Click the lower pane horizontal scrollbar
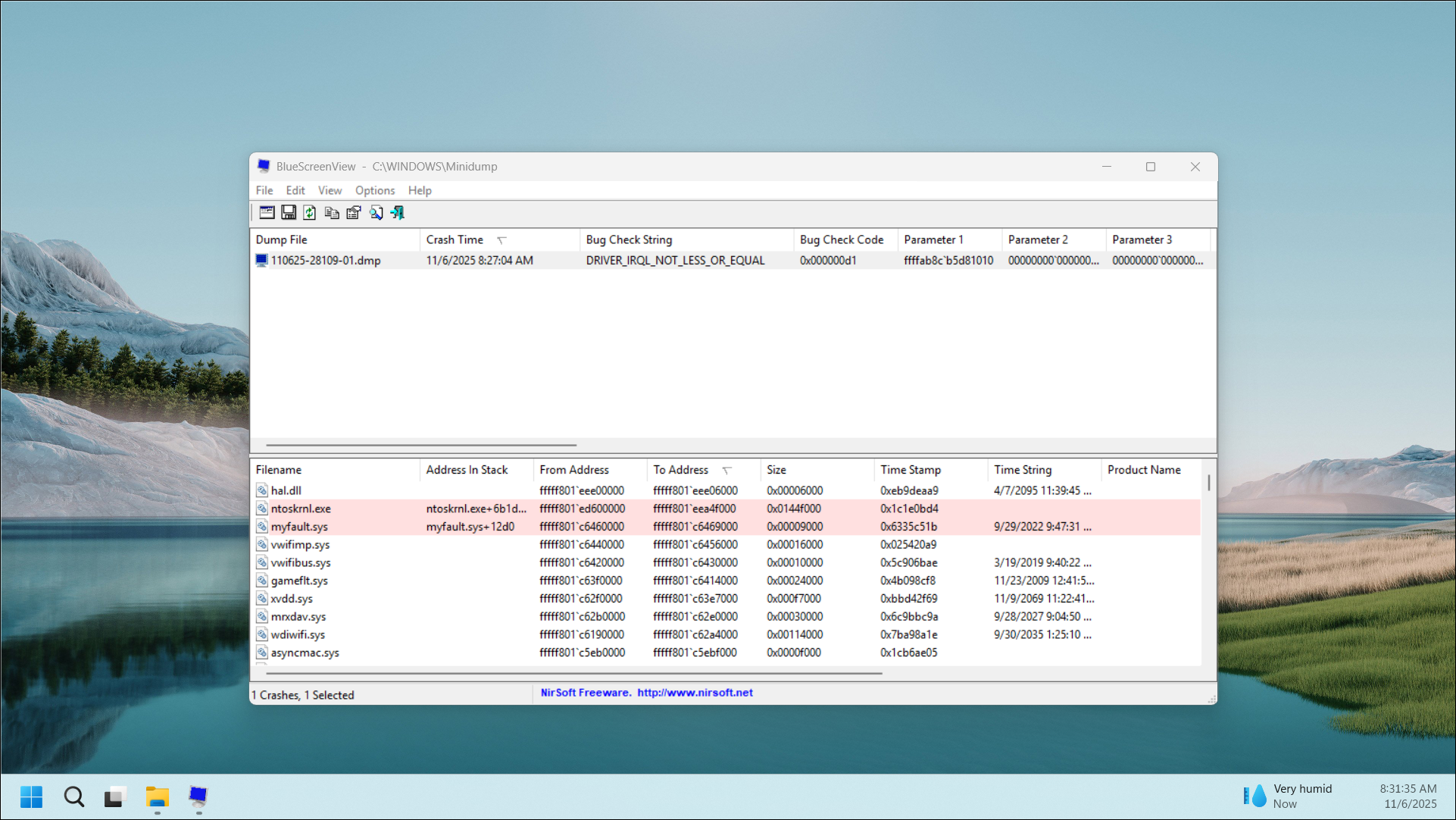Image resolution: width=1456 pixels, height=820 pixels. (x=573, y=673)
